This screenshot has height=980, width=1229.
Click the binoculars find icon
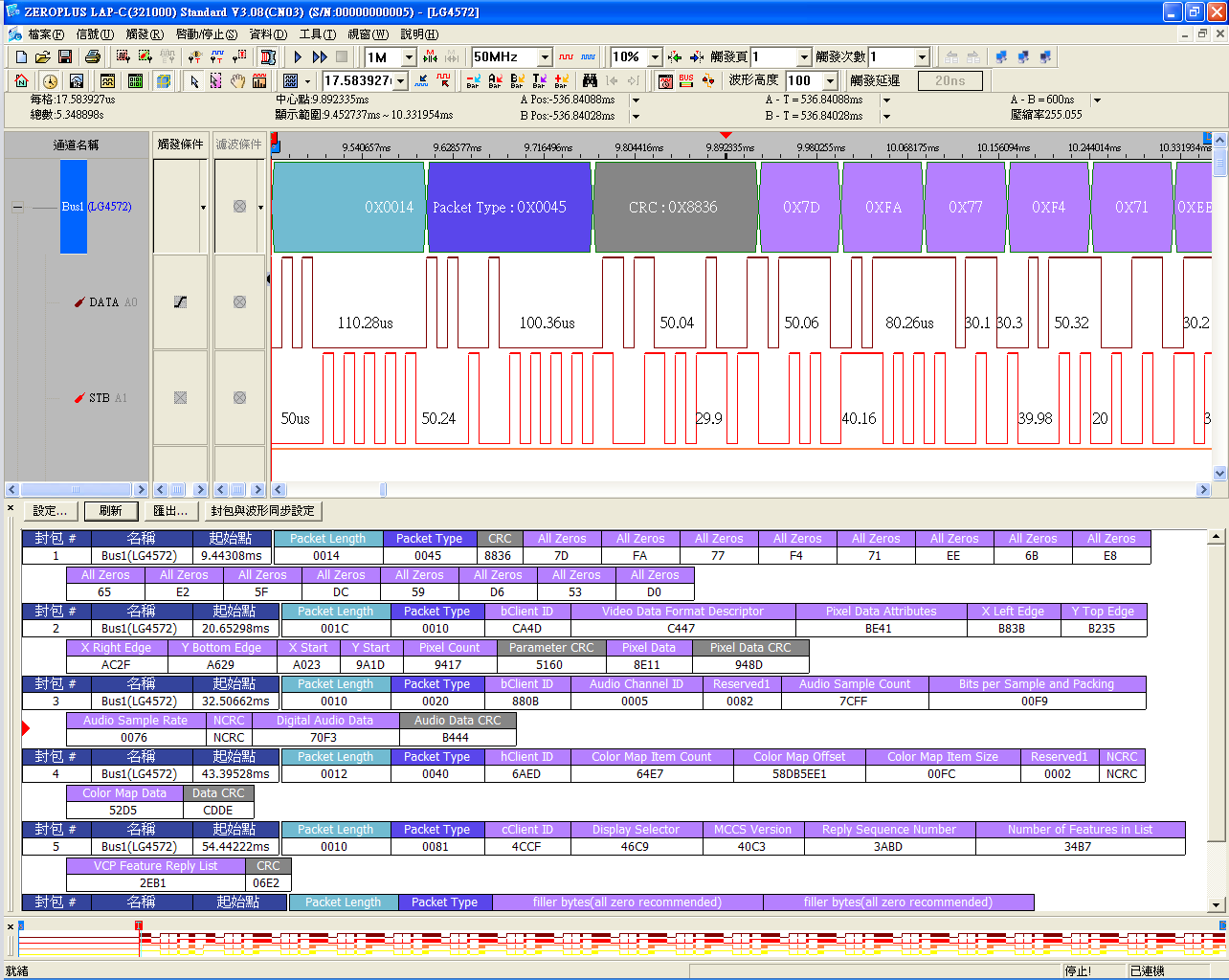pos(590,81)
